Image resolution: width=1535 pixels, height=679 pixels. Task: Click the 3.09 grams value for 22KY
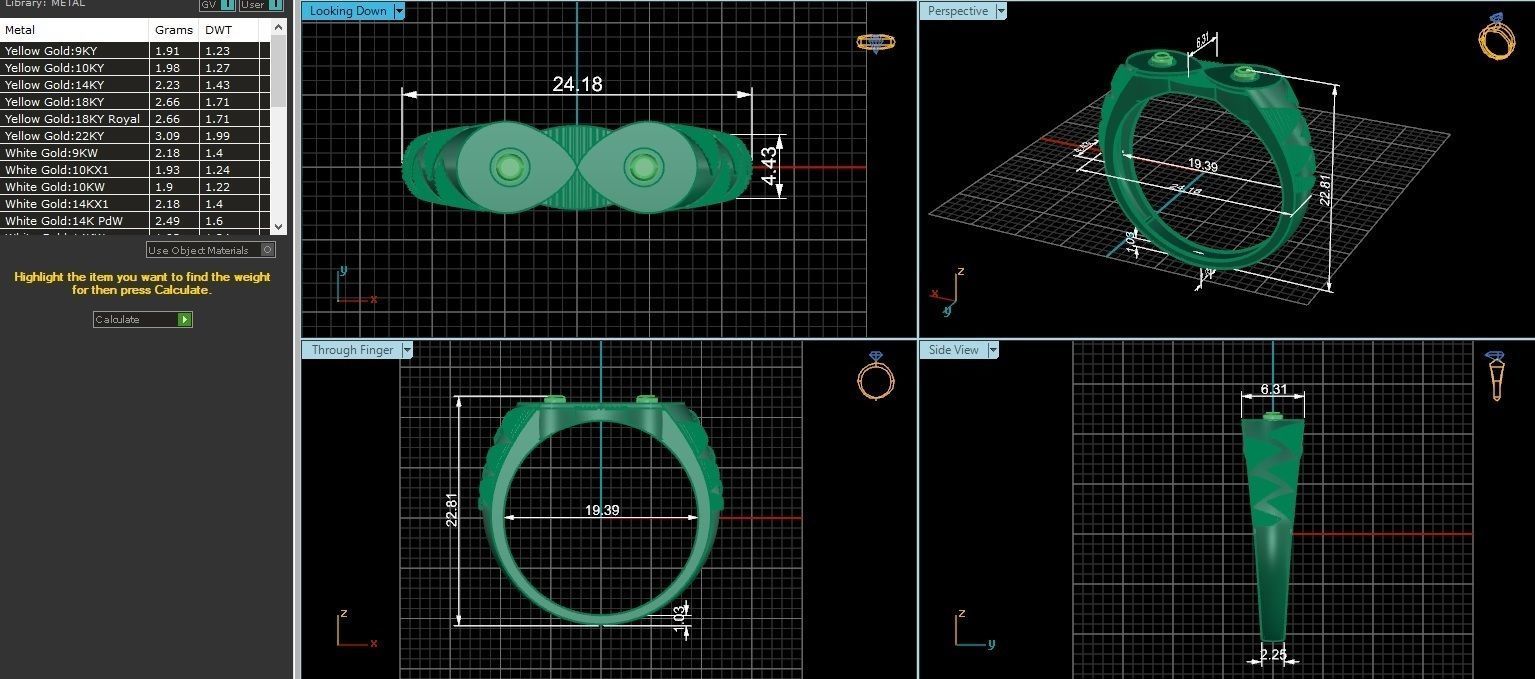click(167, 136)
